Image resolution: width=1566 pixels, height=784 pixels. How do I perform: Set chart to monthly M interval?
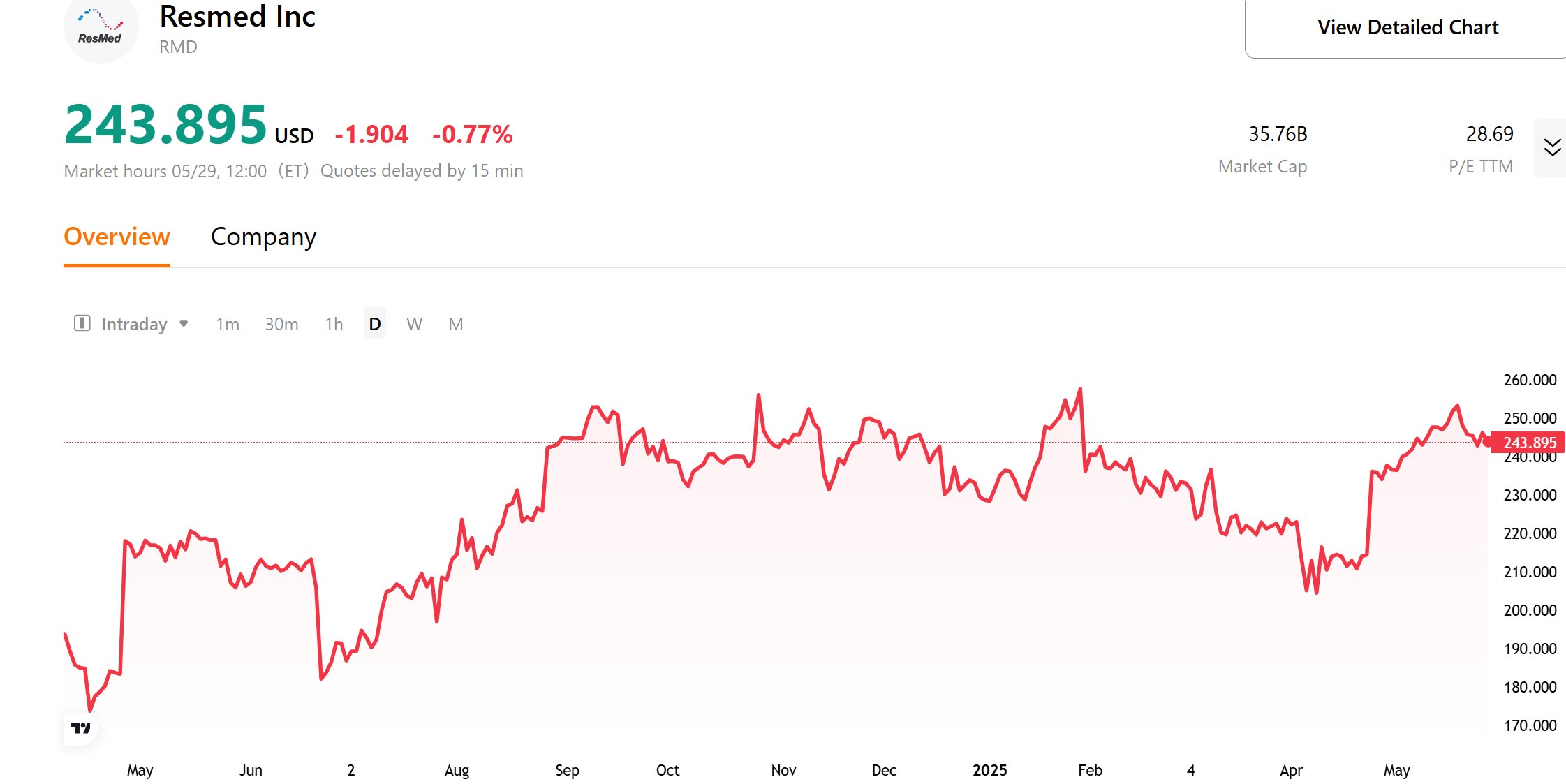(456, 324)
